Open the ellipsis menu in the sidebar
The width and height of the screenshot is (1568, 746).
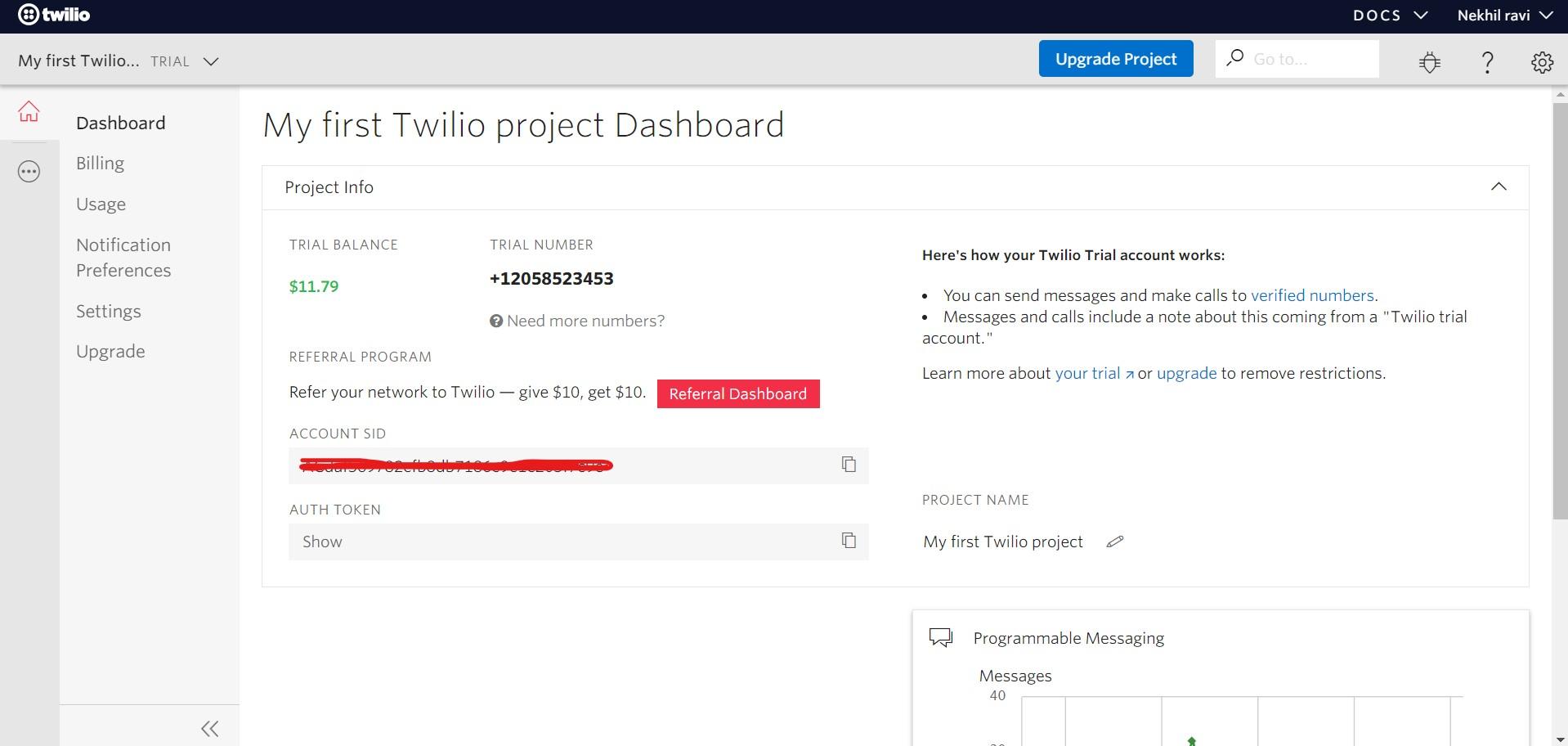29,172
